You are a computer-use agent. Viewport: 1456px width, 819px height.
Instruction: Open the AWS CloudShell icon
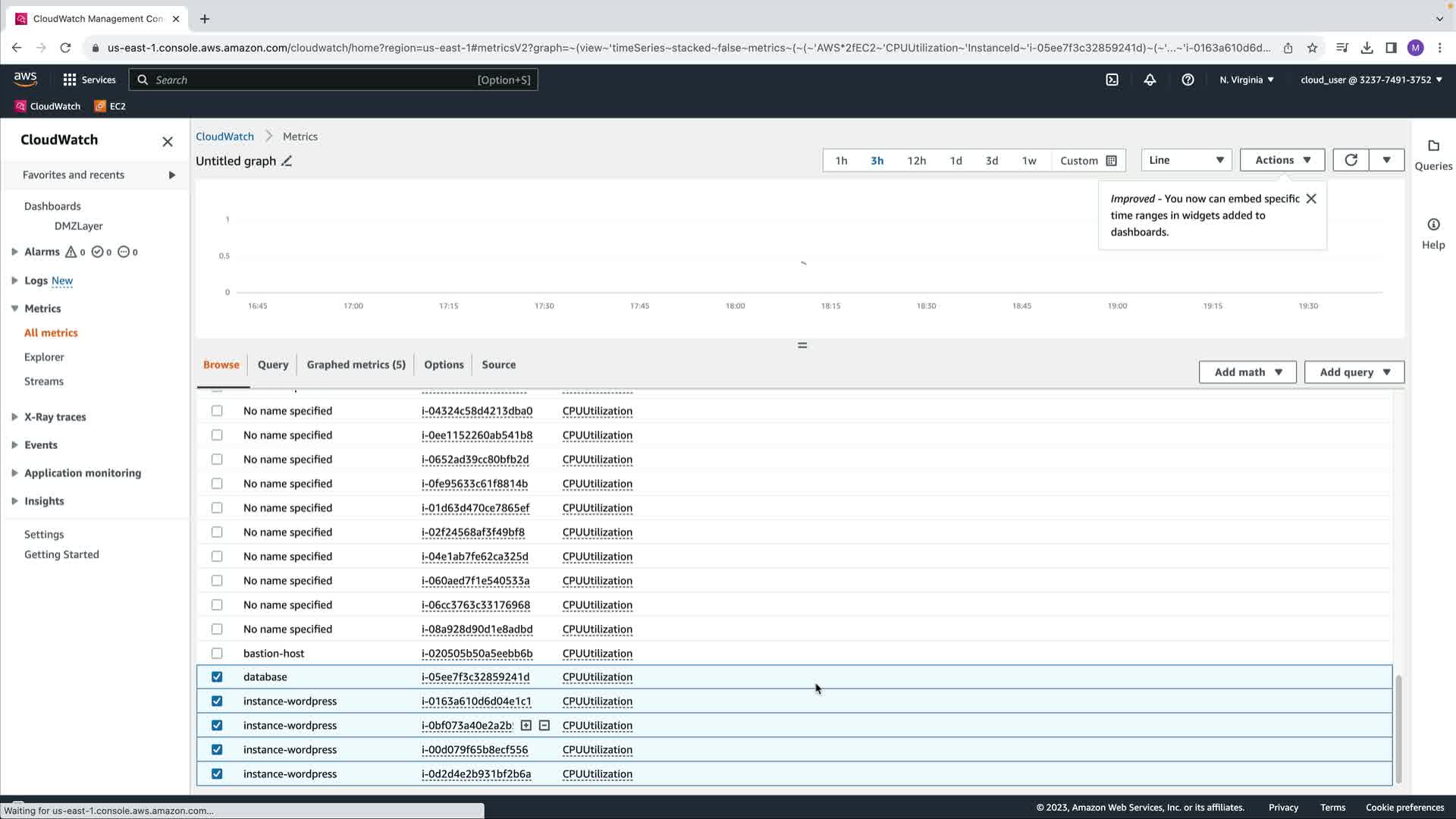[1112, 80]
